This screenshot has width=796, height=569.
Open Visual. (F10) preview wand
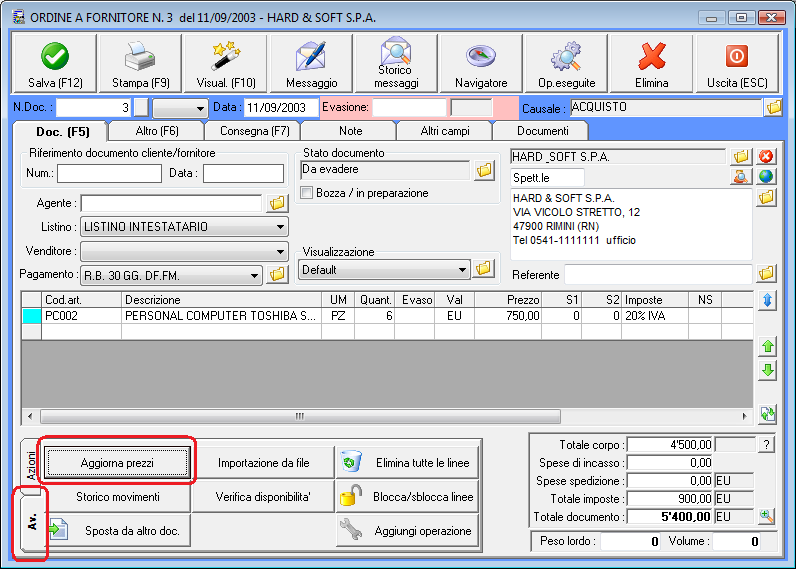(226, 64)
